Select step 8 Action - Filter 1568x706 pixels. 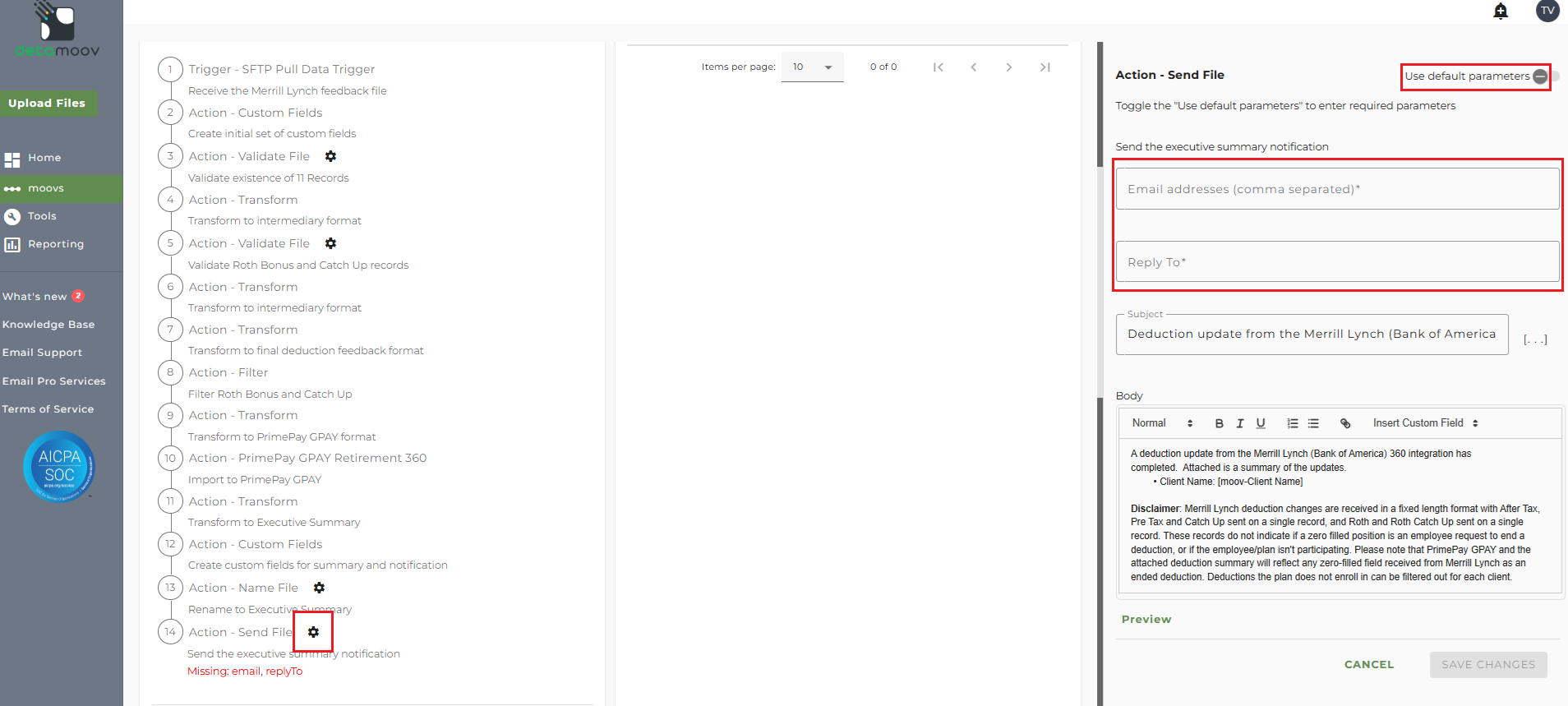tap(228, 372)
